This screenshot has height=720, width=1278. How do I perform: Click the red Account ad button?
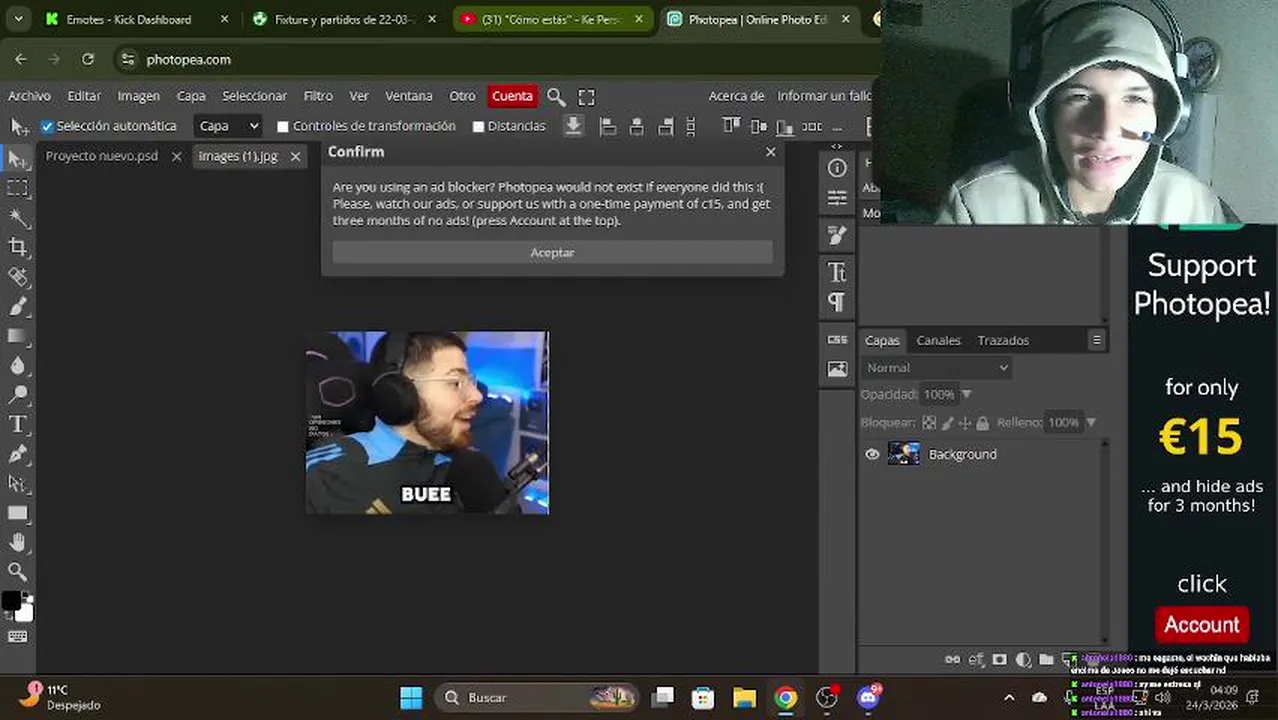coord(1201,625)
